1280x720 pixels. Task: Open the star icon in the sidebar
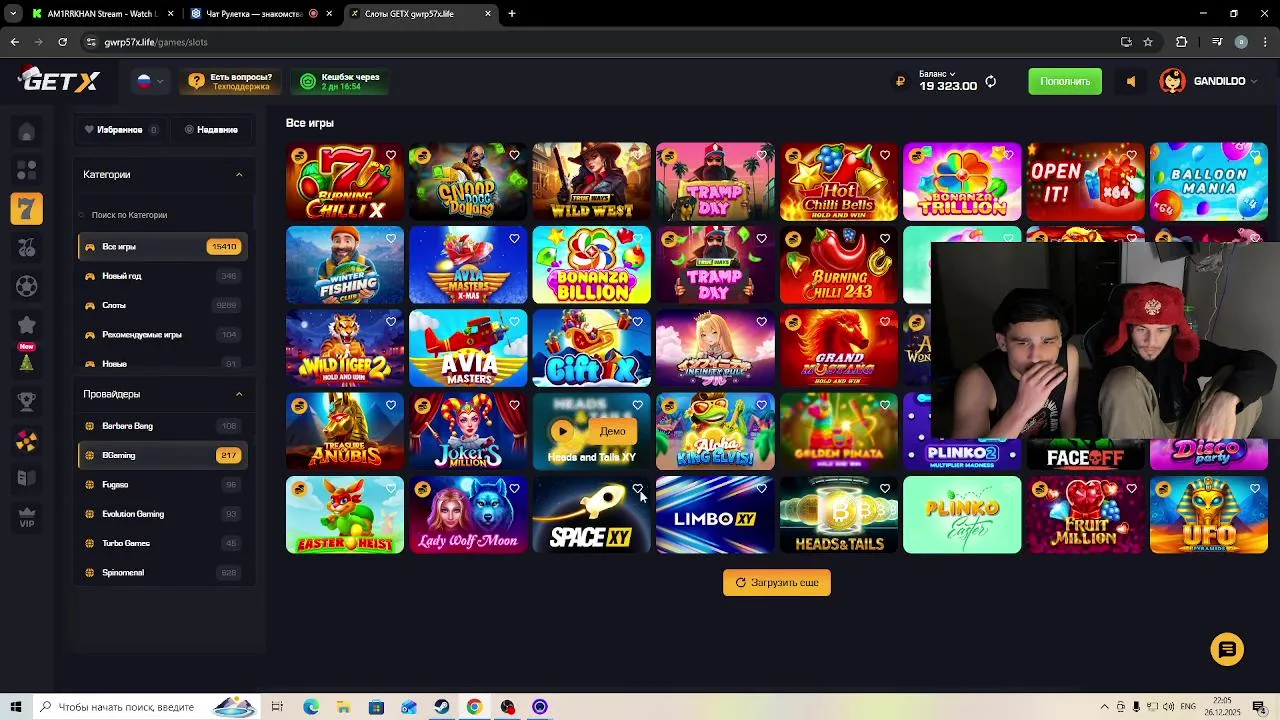tap(27, 324)
